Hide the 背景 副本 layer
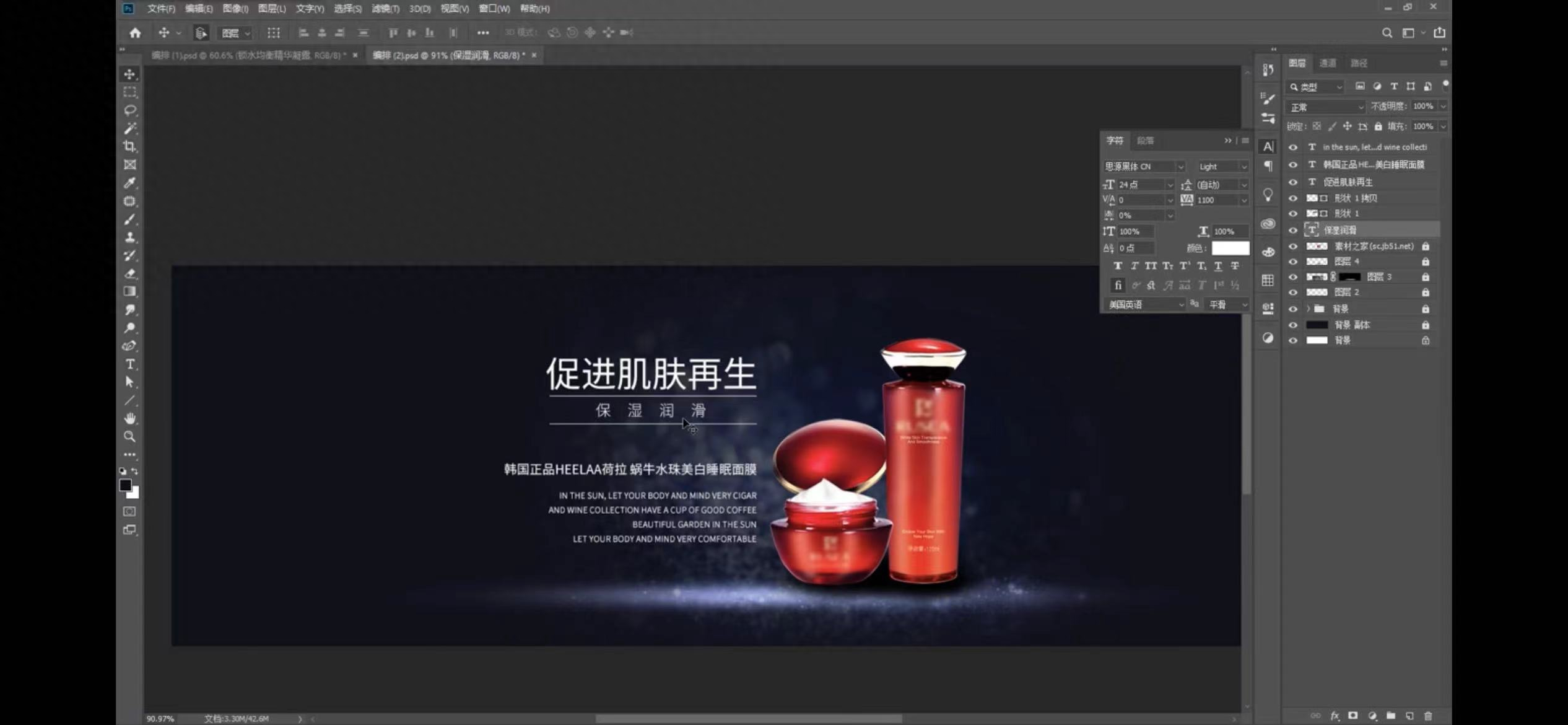Viewport: 1568px width, 725px height. (x=1293, y=325)
